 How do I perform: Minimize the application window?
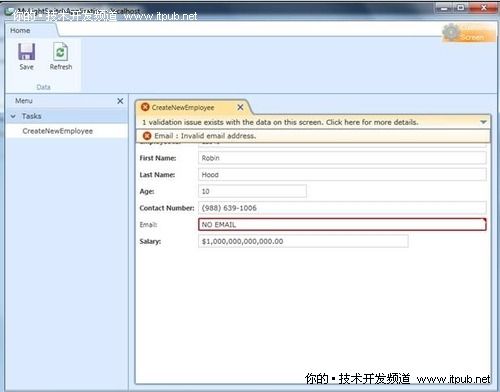point(444,8)
